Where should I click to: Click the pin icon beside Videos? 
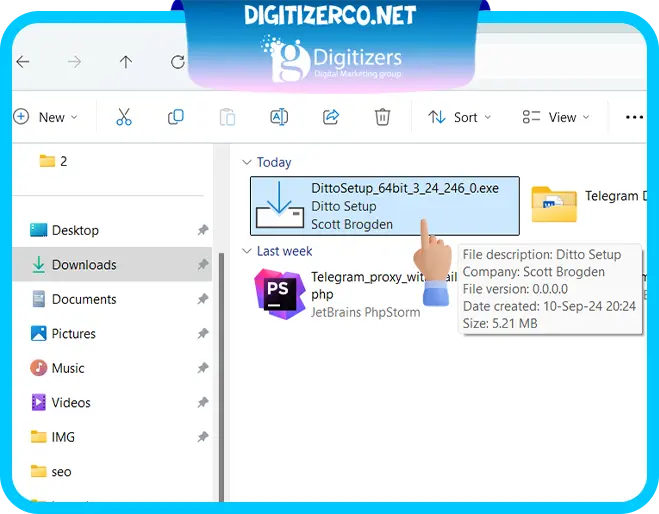(203, 402)
